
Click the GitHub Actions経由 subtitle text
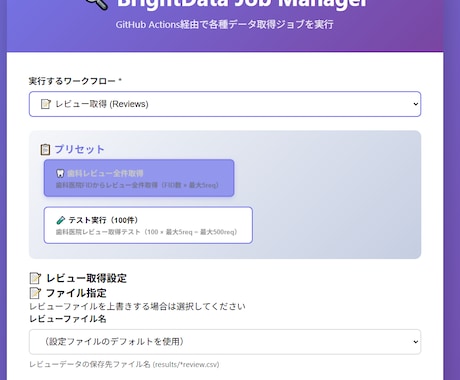point(224,25)
